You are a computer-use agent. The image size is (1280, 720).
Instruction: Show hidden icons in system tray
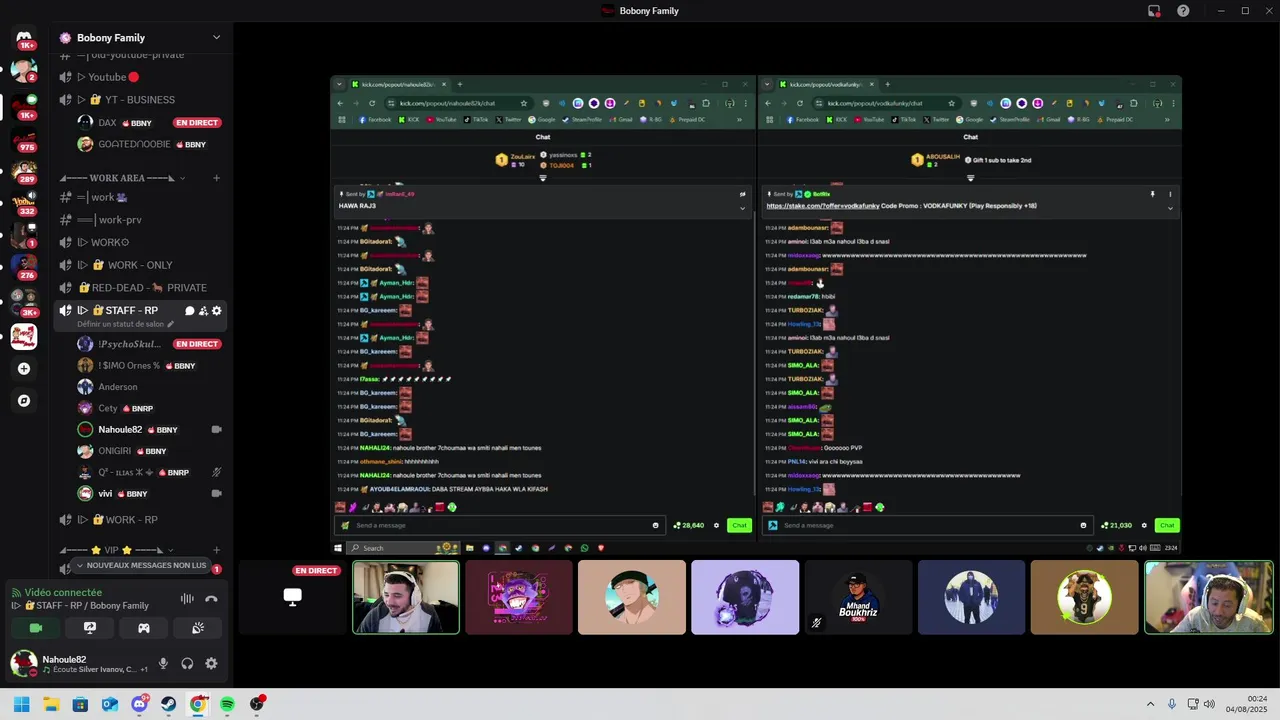(x=1150, y=704)
